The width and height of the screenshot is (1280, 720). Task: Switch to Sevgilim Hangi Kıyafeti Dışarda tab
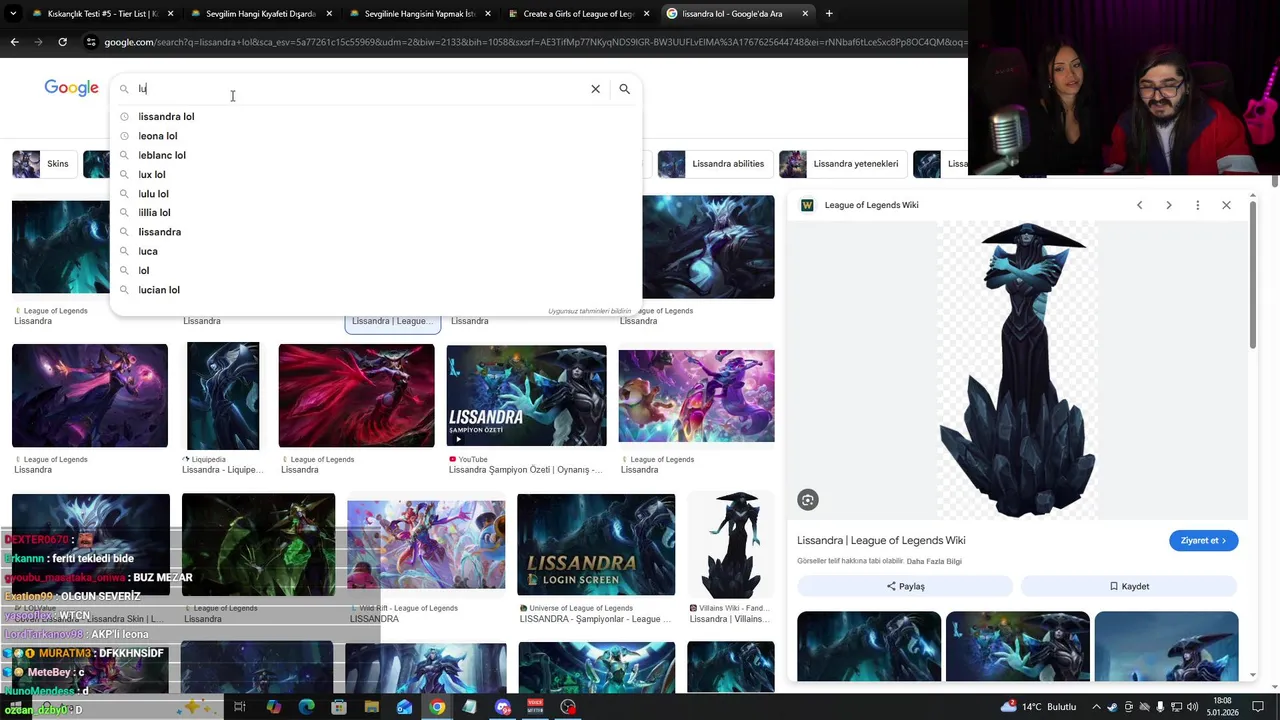pos(262,14)
